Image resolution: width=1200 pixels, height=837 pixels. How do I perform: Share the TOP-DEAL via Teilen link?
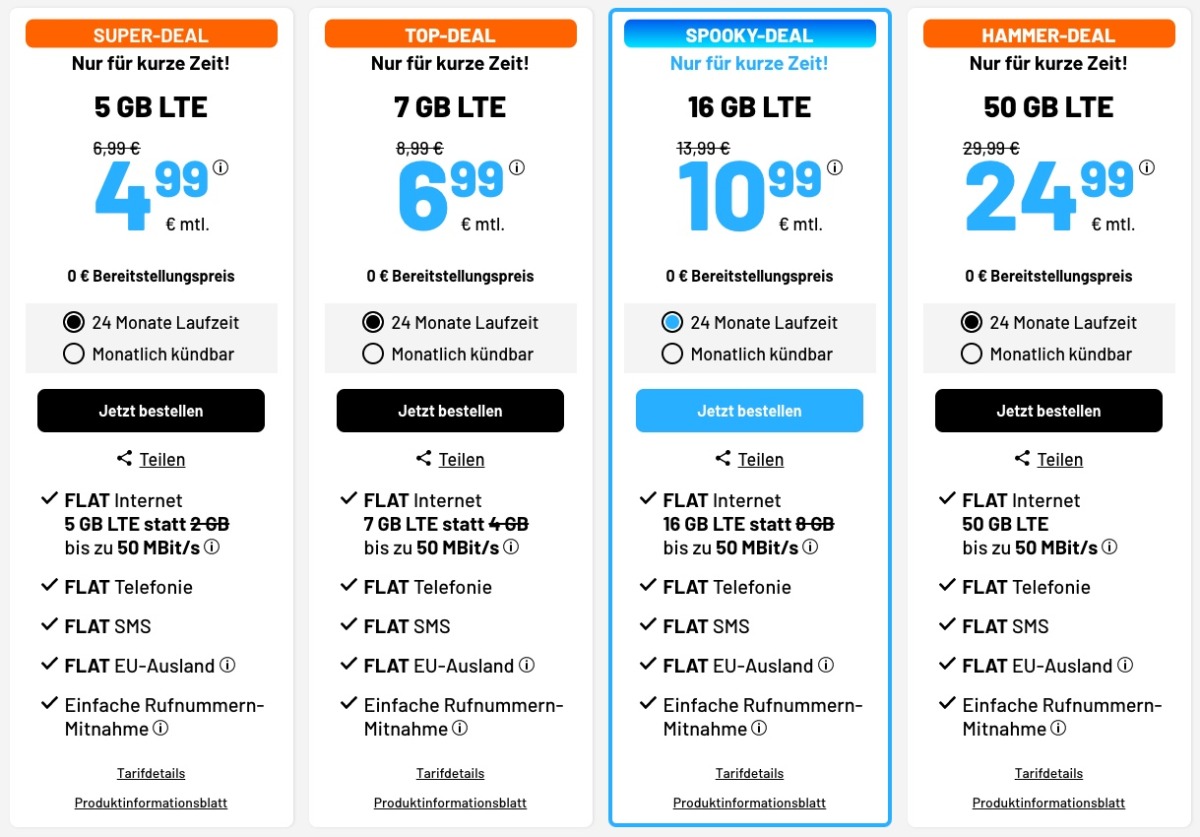pos(462,459)
